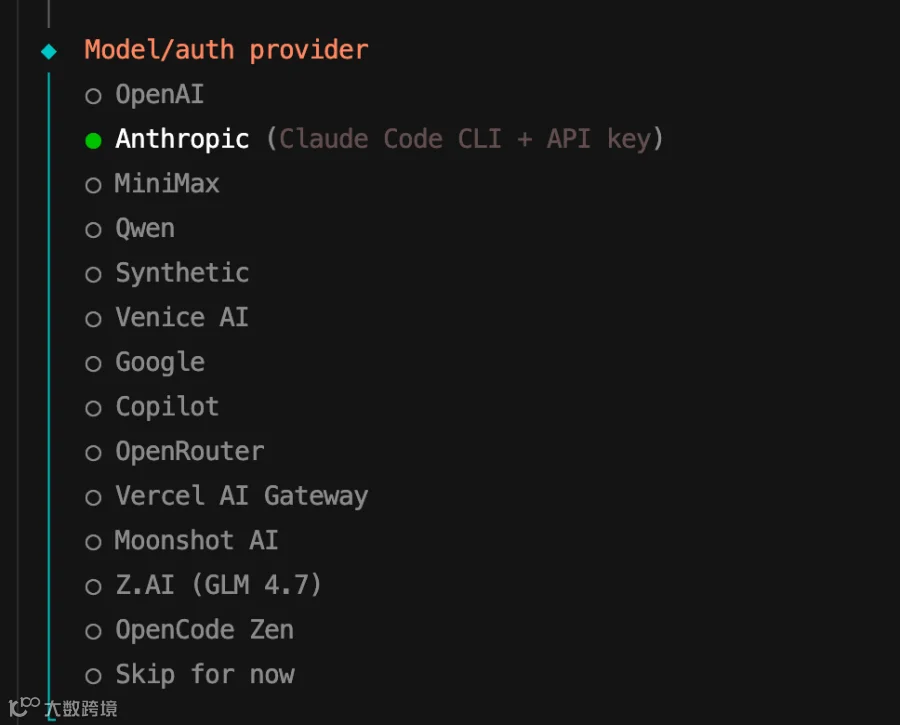Click the Anthropic label text
This screenshot has width=900, height=725.
pos(182,139)
